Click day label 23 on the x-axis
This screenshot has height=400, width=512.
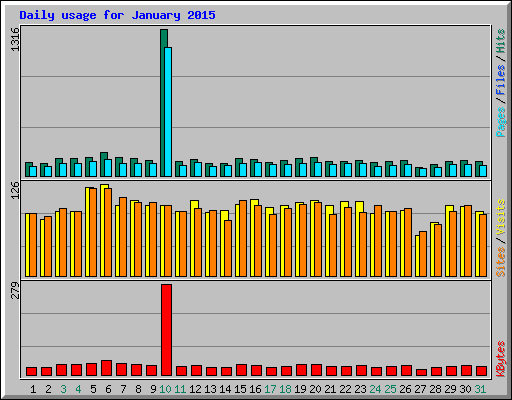click(360, 389)
